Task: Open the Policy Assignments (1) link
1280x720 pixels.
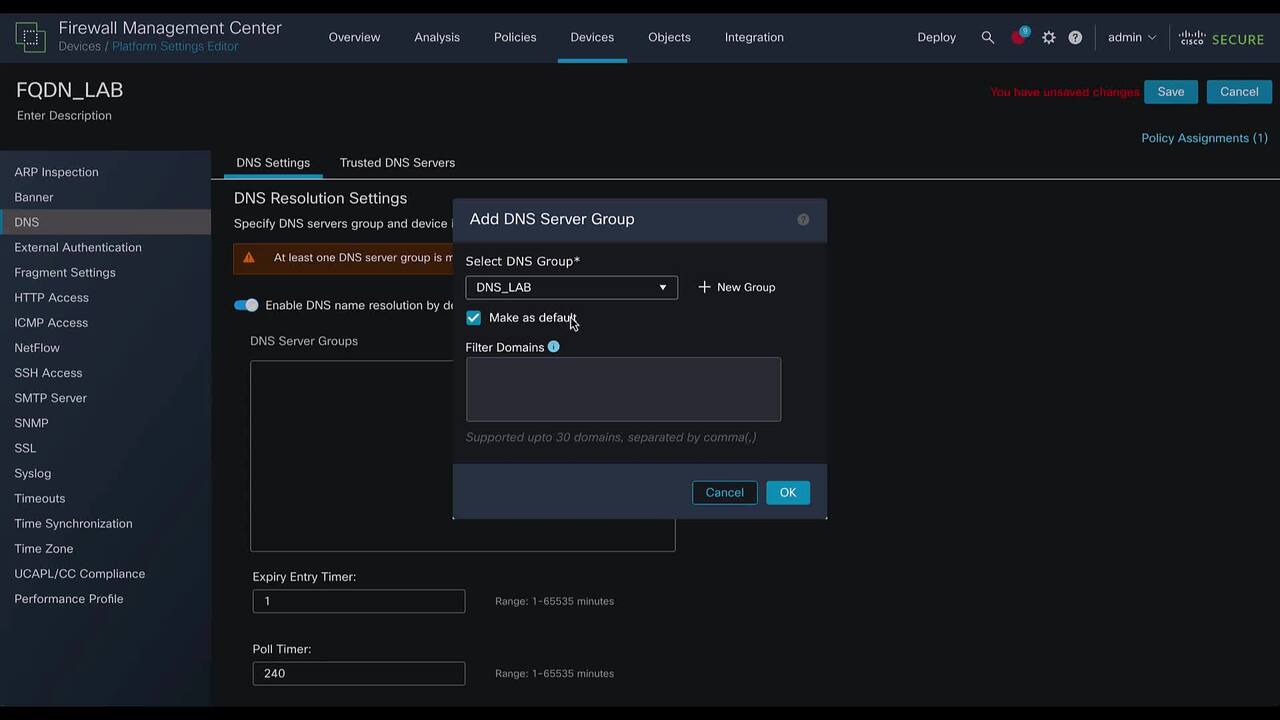Action: pyautogui.click(x=1204, y=138)
